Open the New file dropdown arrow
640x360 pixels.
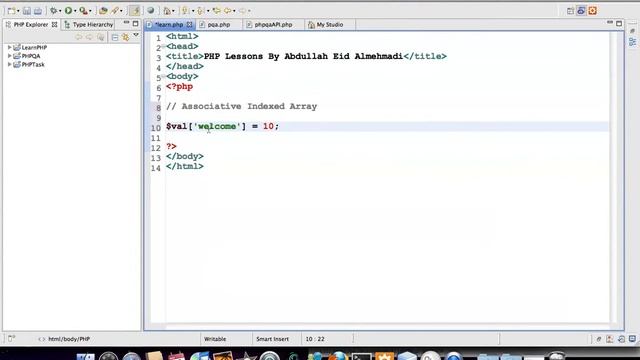coord(18,11)
